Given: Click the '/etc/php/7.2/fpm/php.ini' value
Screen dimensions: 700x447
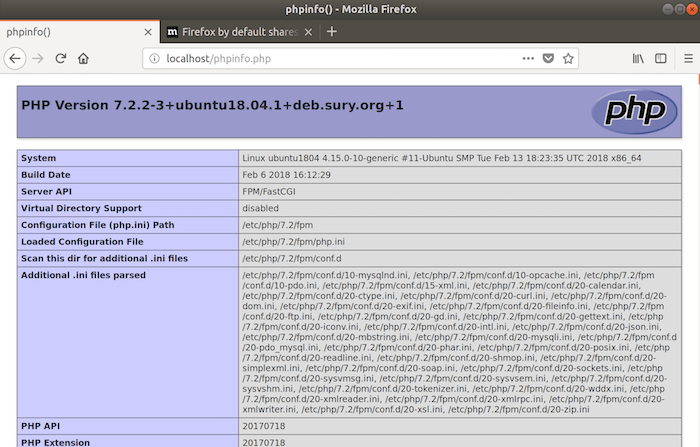Looking at the screenshot, I should (293, 242).
